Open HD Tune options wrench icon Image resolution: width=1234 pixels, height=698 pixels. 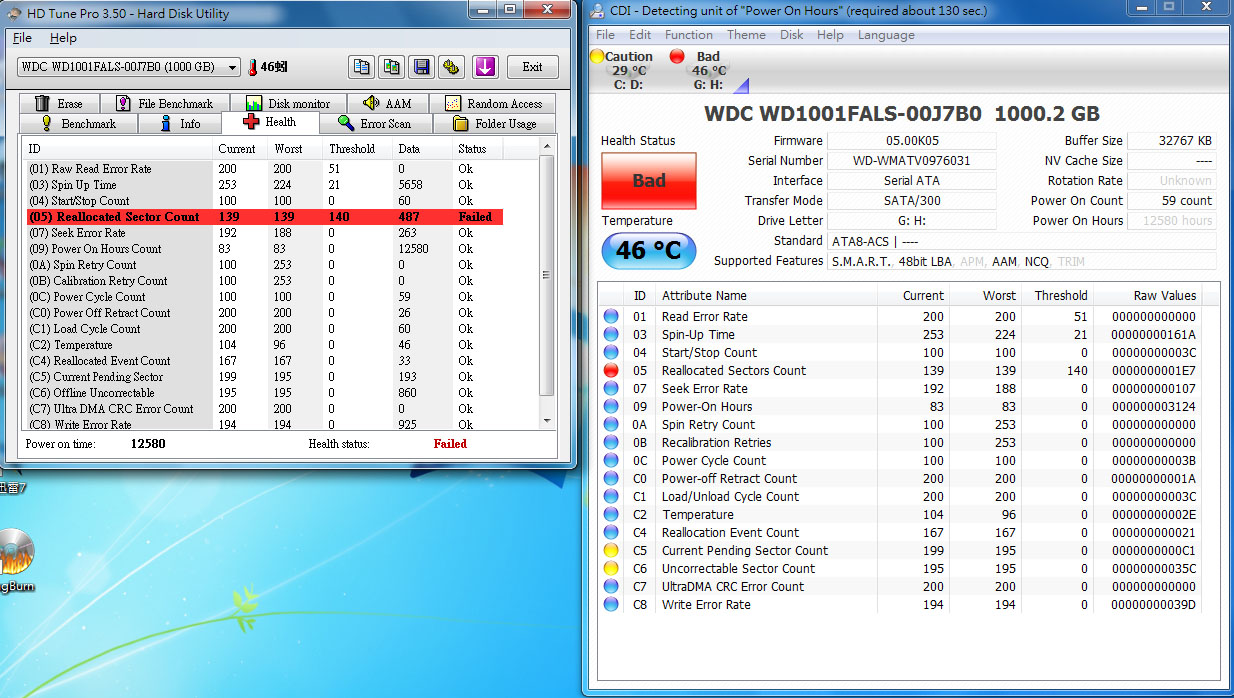point(451,67)
